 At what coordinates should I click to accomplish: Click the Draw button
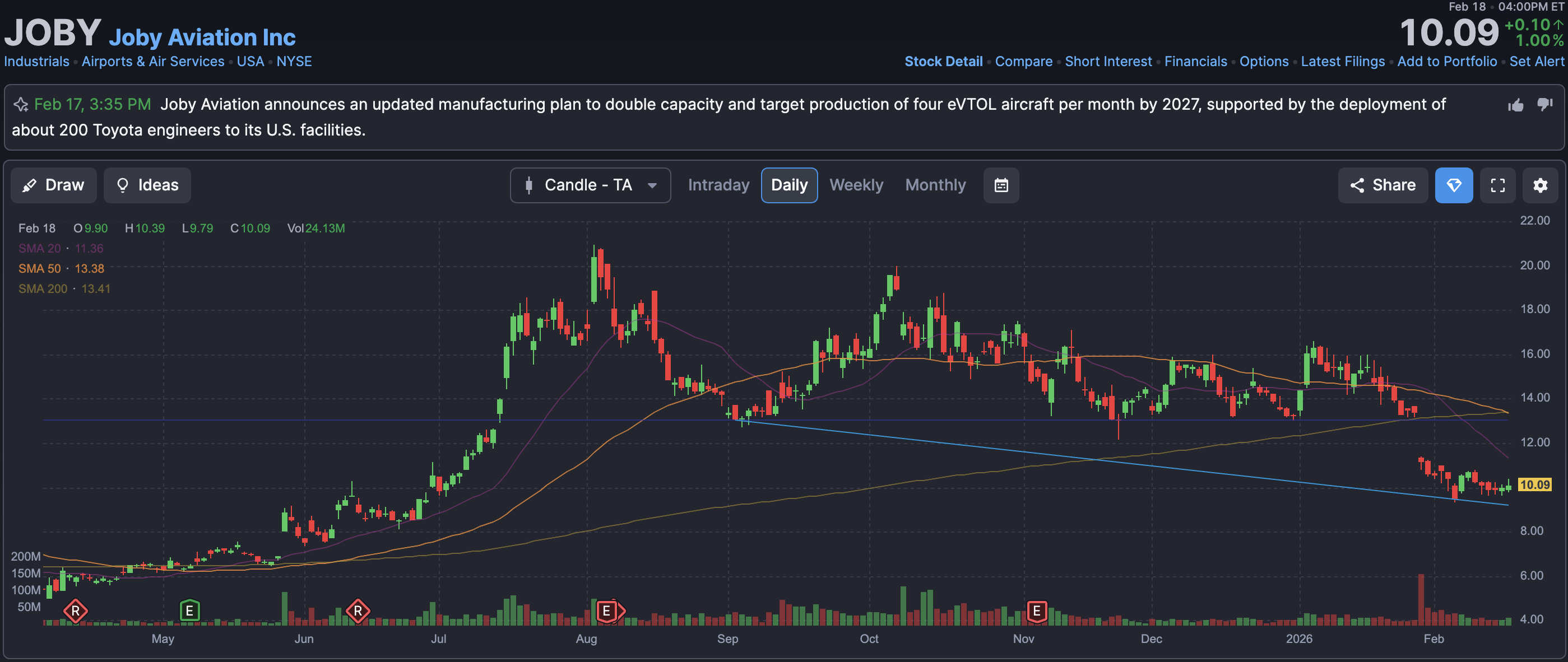[54, 185]
